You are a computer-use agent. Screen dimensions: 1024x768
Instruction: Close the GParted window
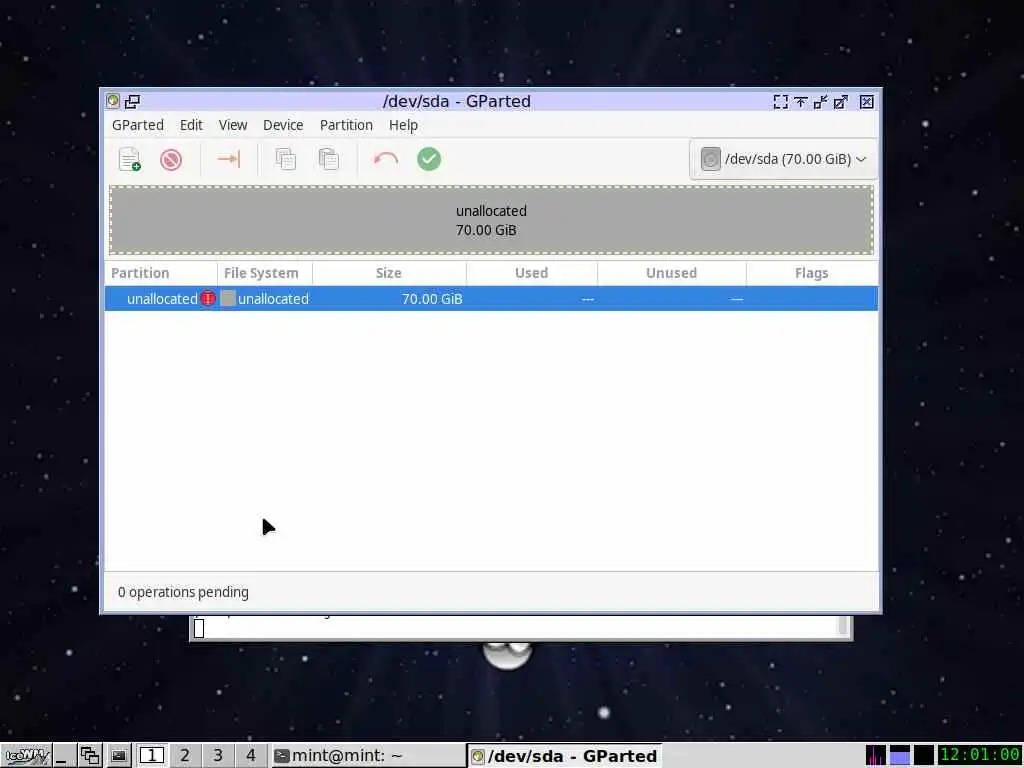[867, 102]
